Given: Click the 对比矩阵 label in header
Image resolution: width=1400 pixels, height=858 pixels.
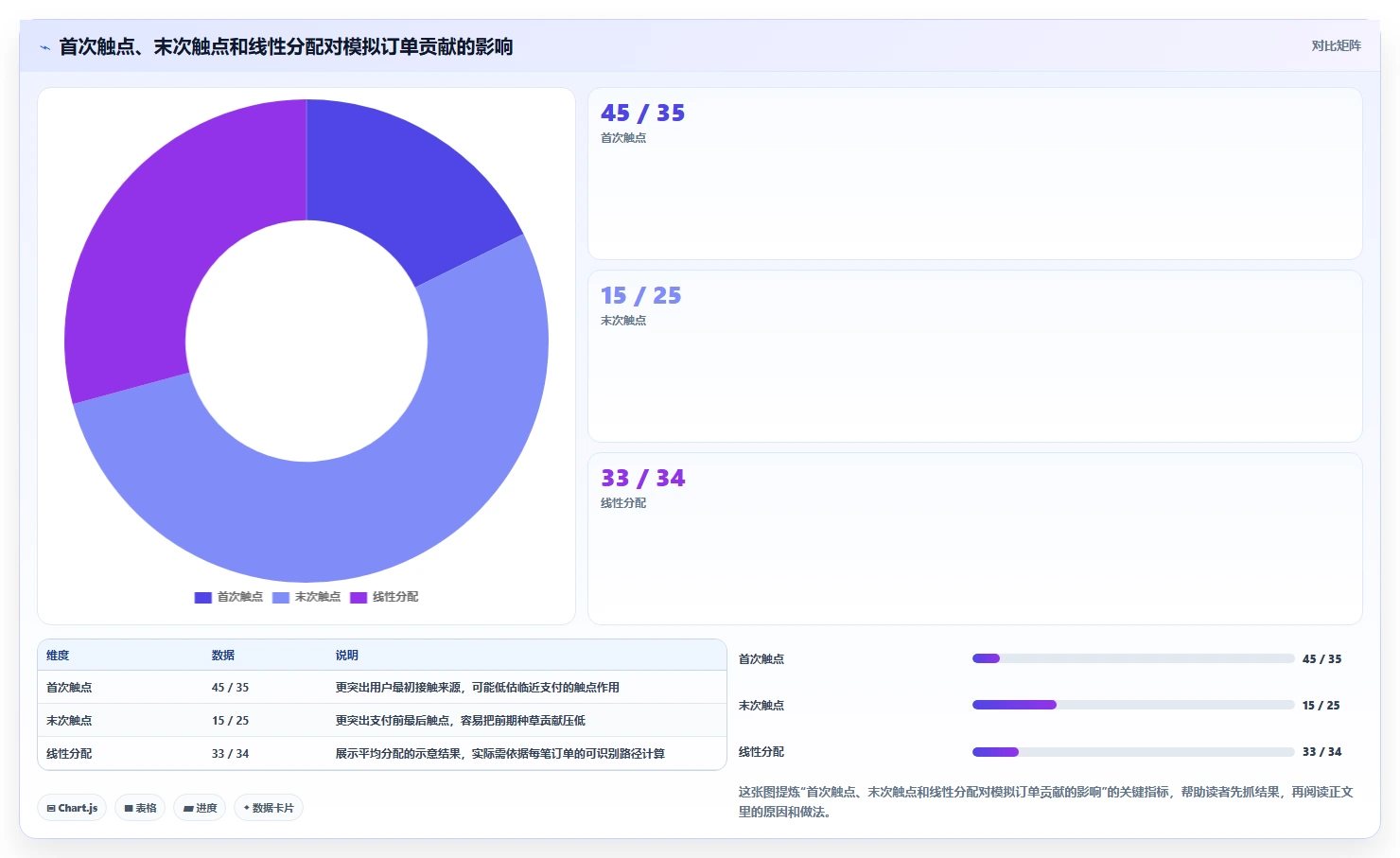Looking at the screenshot, I should 1336,45.
